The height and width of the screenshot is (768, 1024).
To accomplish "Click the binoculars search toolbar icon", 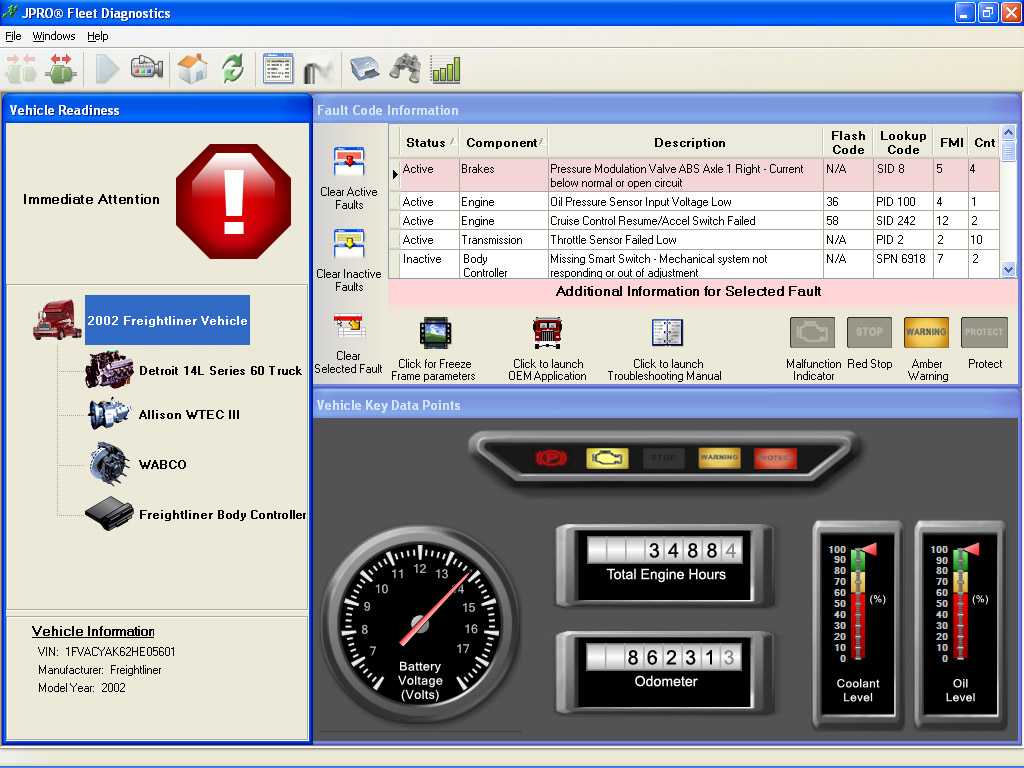I will (405, 69).
